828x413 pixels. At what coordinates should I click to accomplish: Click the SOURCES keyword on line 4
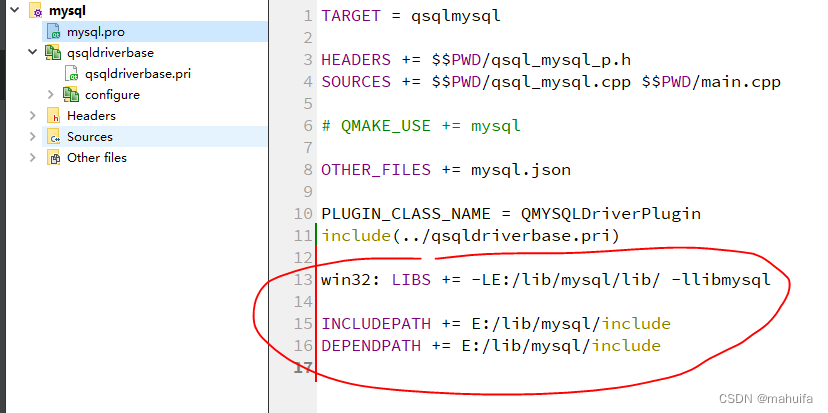click(x=356, y=82)
